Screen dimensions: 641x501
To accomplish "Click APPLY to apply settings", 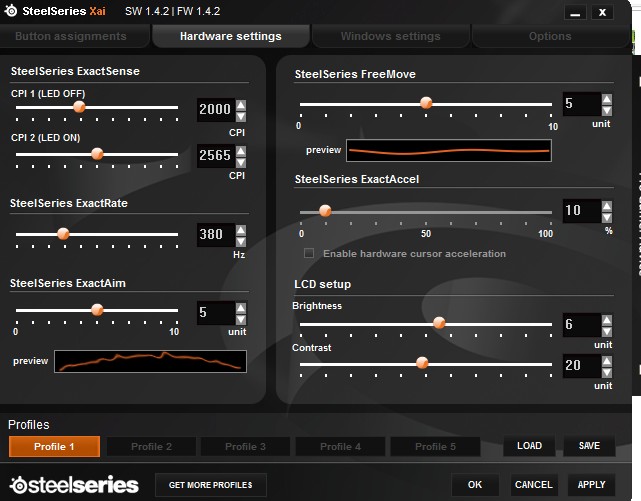I will coord(592,485).
